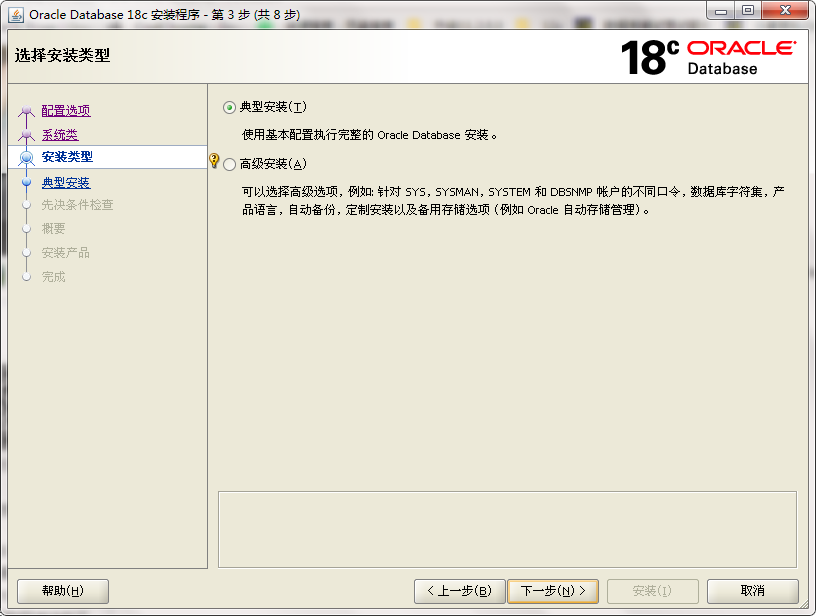Minimize the installer window
816x616 pixels.
tap(721, 11)
